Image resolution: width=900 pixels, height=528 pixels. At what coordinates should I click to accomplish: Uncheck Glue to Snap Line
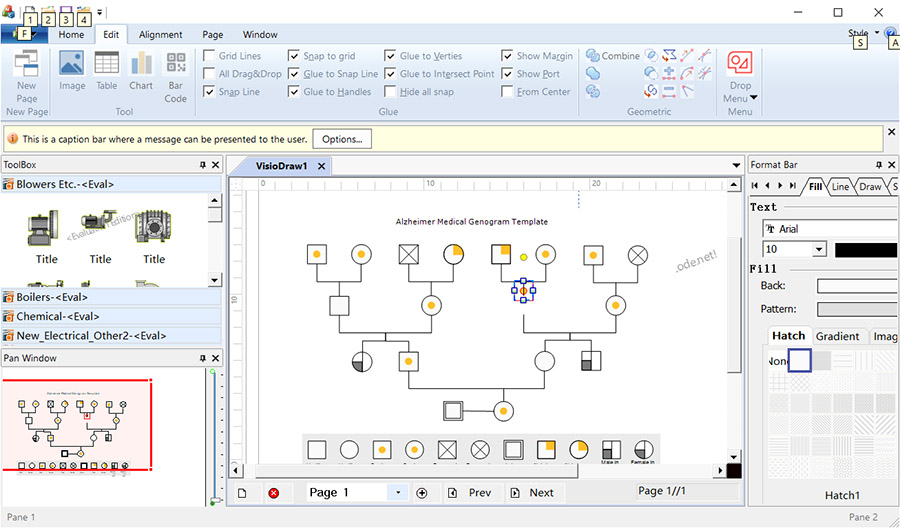[294, 73]
